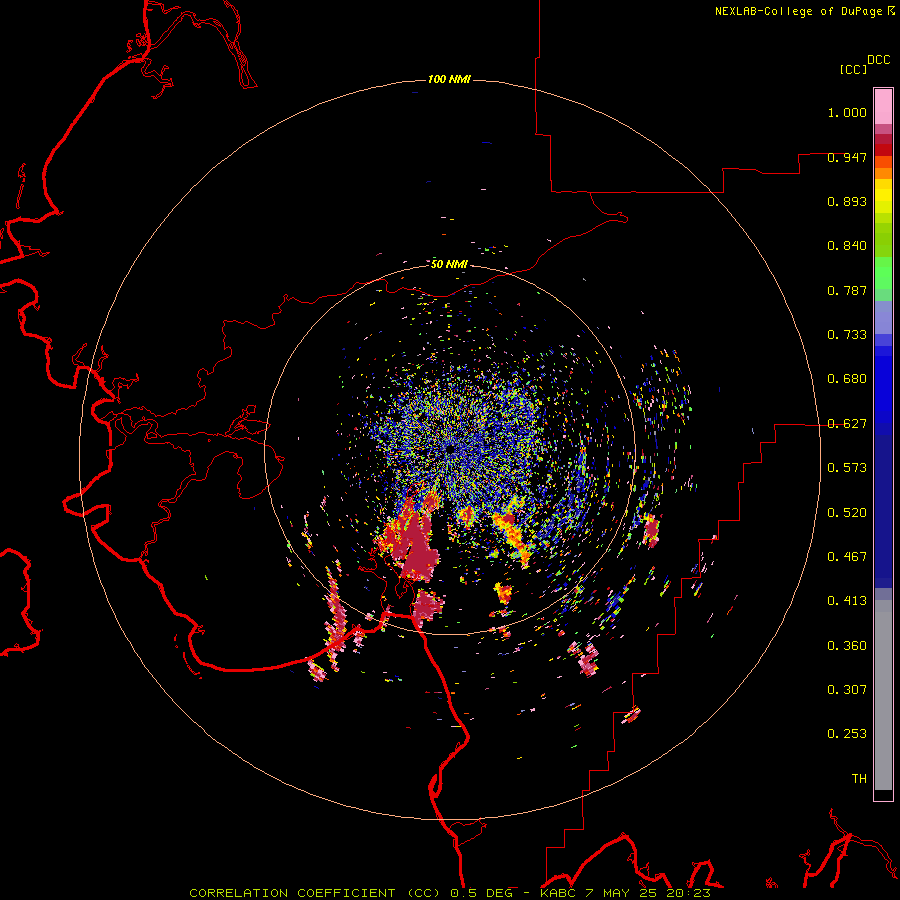Click the pink top segment of color bar

point(883,107)
